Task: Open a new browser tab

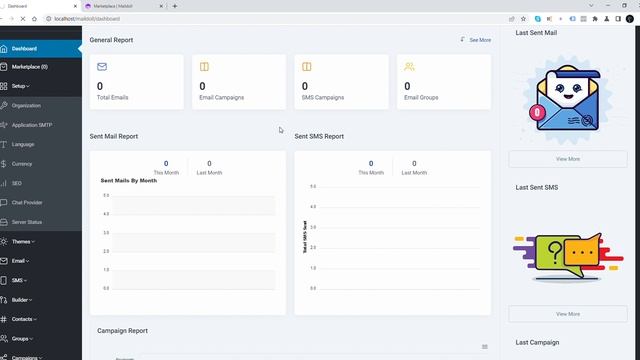Action: pos(175,6)
